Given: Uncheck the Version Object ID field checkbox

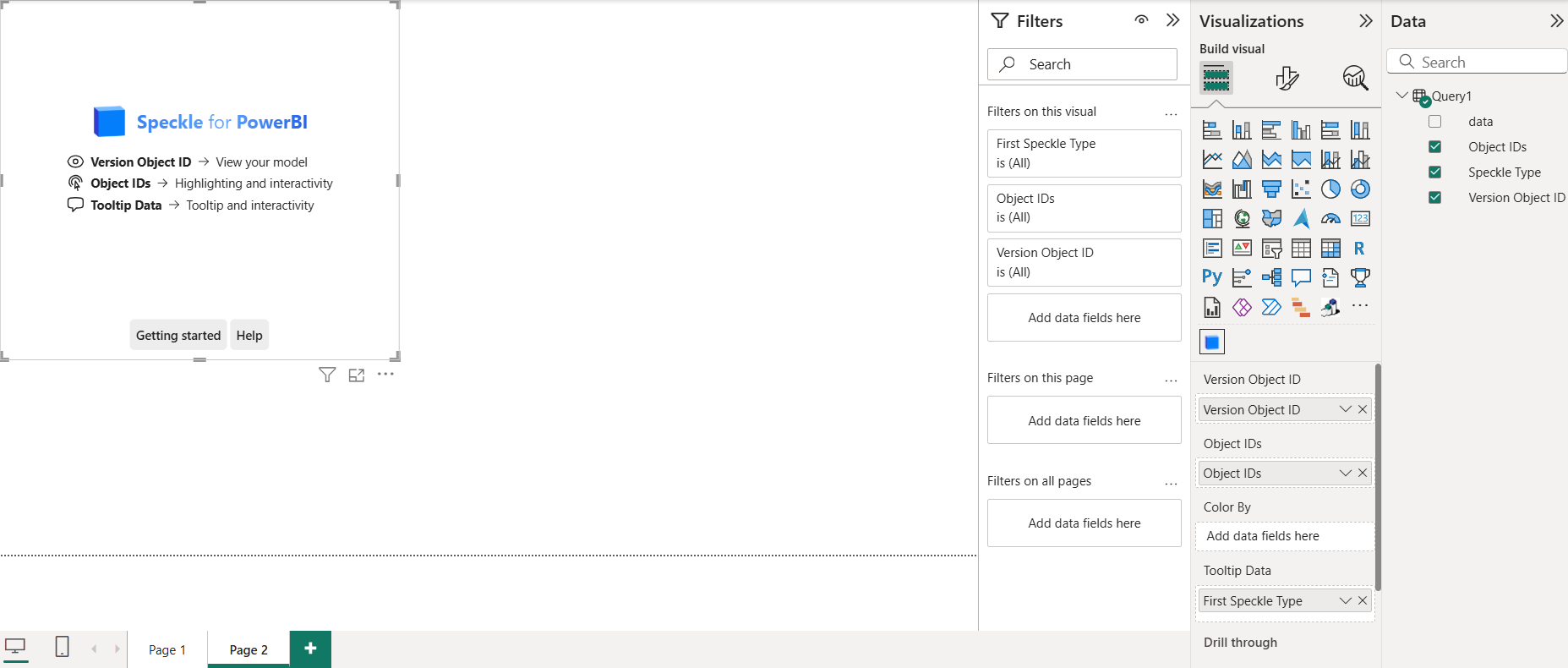Looking at the screenshot, I should click(x=1434, y=198).
